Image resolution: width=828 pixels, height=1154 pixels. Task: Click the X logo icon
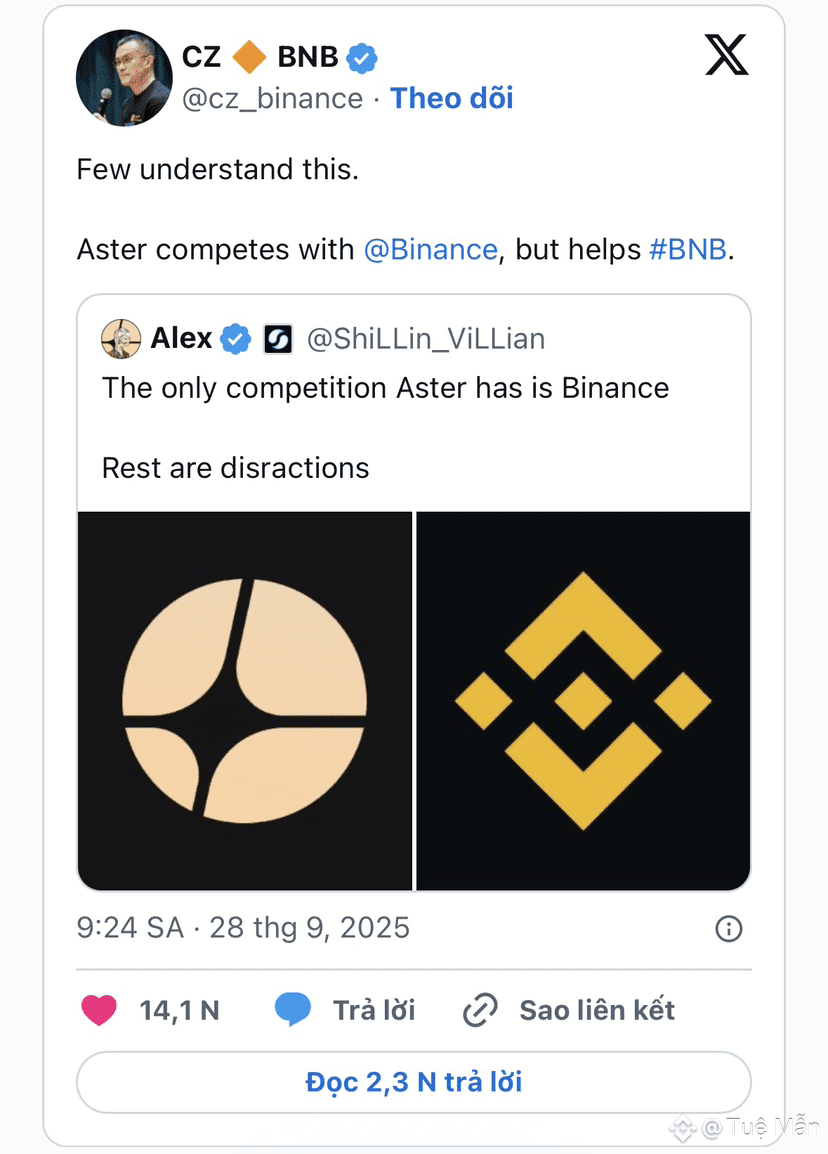click(726, 54)
